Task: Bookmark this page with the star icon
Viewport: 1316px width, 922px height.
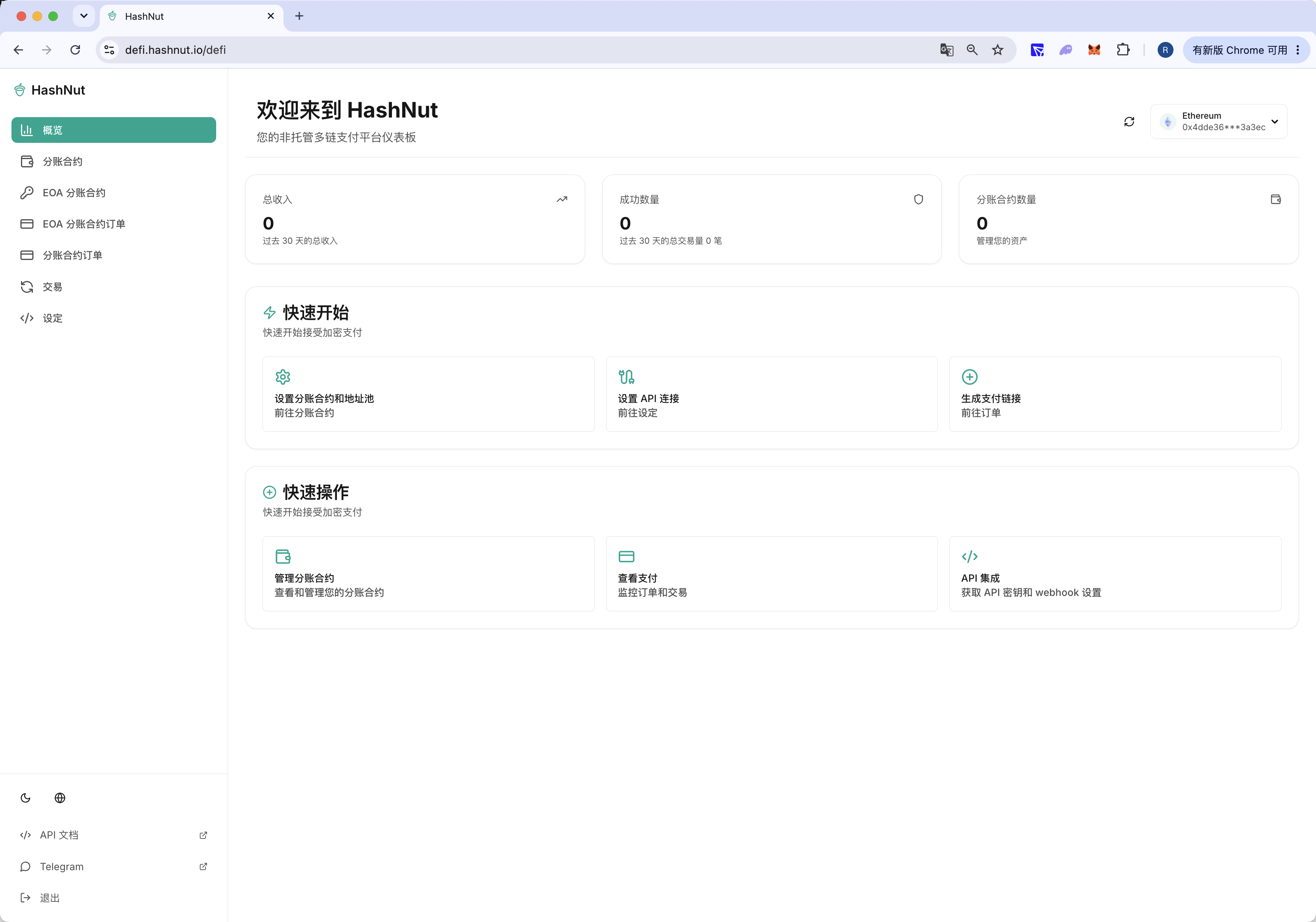Action: point(998,50)
